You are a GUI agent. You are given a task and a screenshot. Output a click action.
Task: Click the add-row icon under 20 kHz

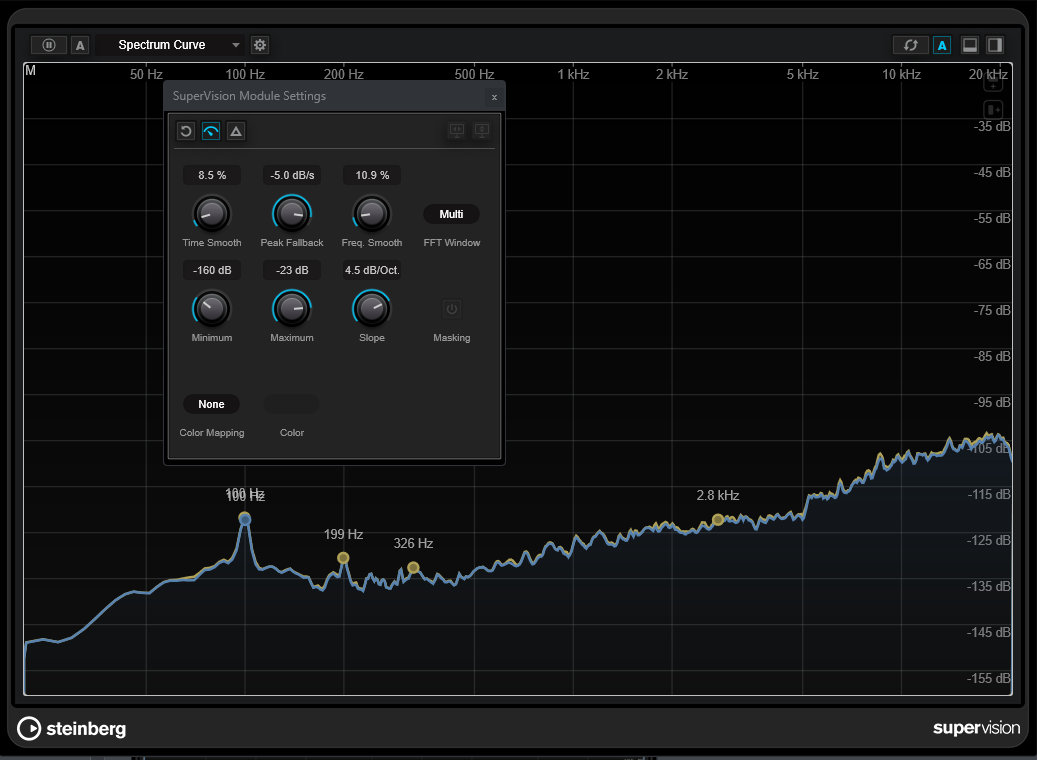(x=993, y=84)
